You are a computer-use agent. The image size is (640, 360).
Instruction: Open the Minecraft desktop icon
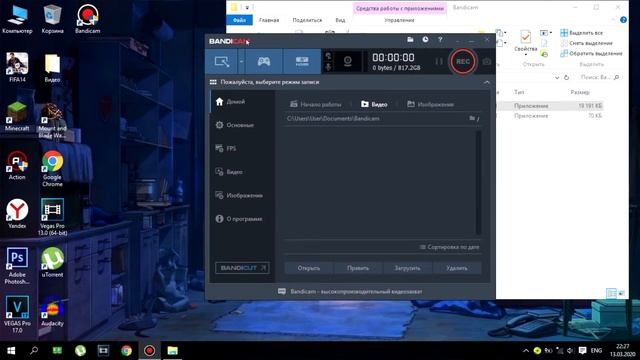[x=17, y=116]
